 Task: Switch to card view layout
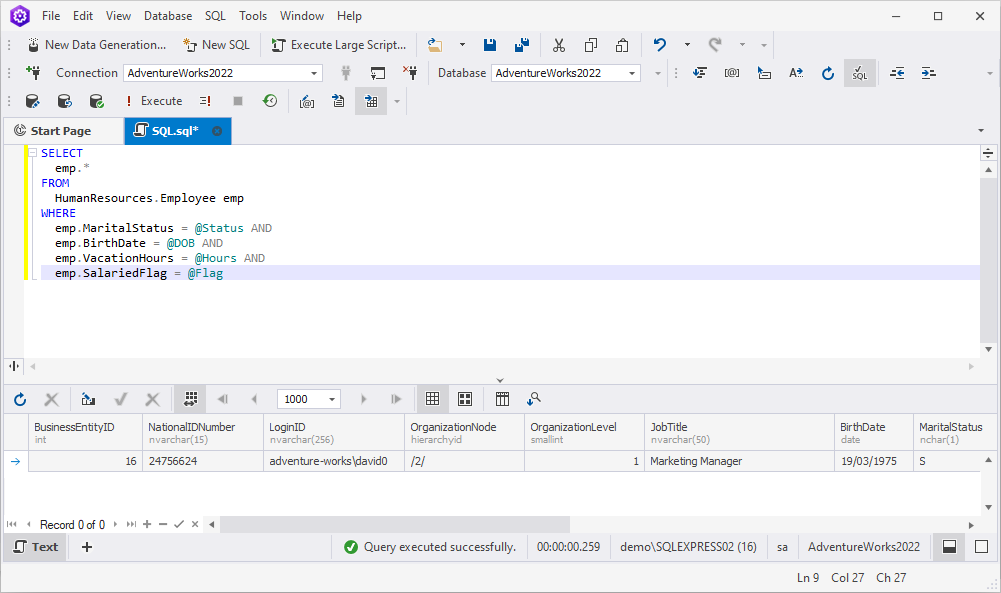click(465, 399)
